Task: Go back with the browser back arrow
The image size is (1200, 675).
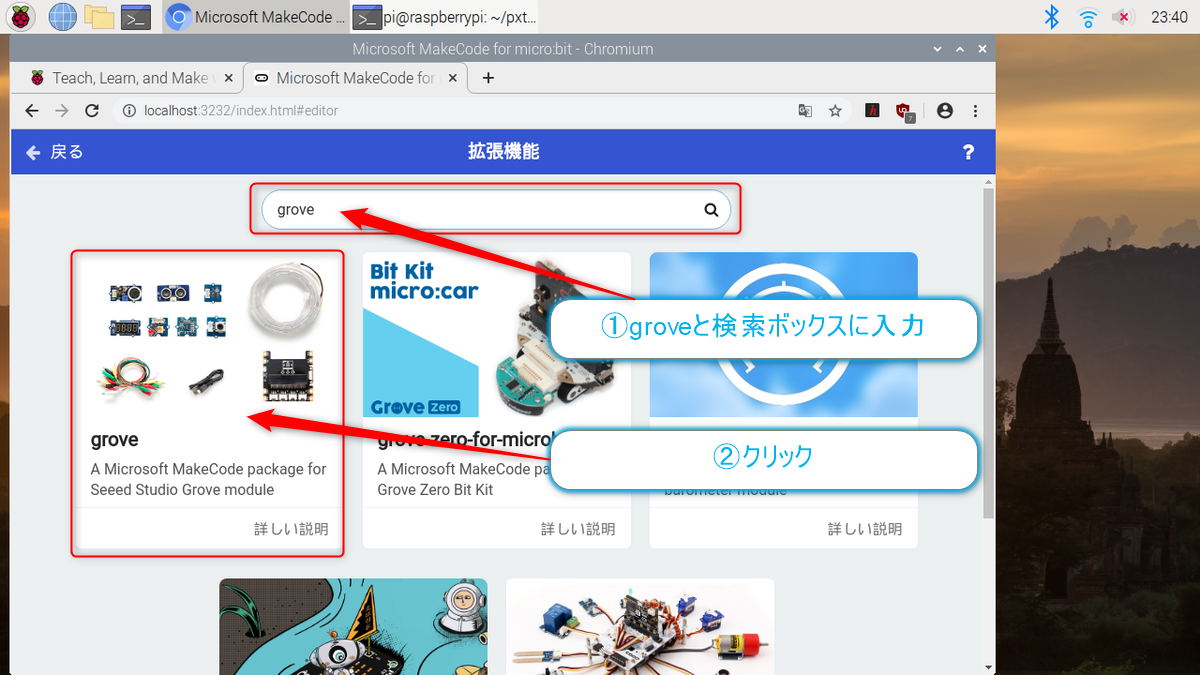Action: (x=32, y=111)
